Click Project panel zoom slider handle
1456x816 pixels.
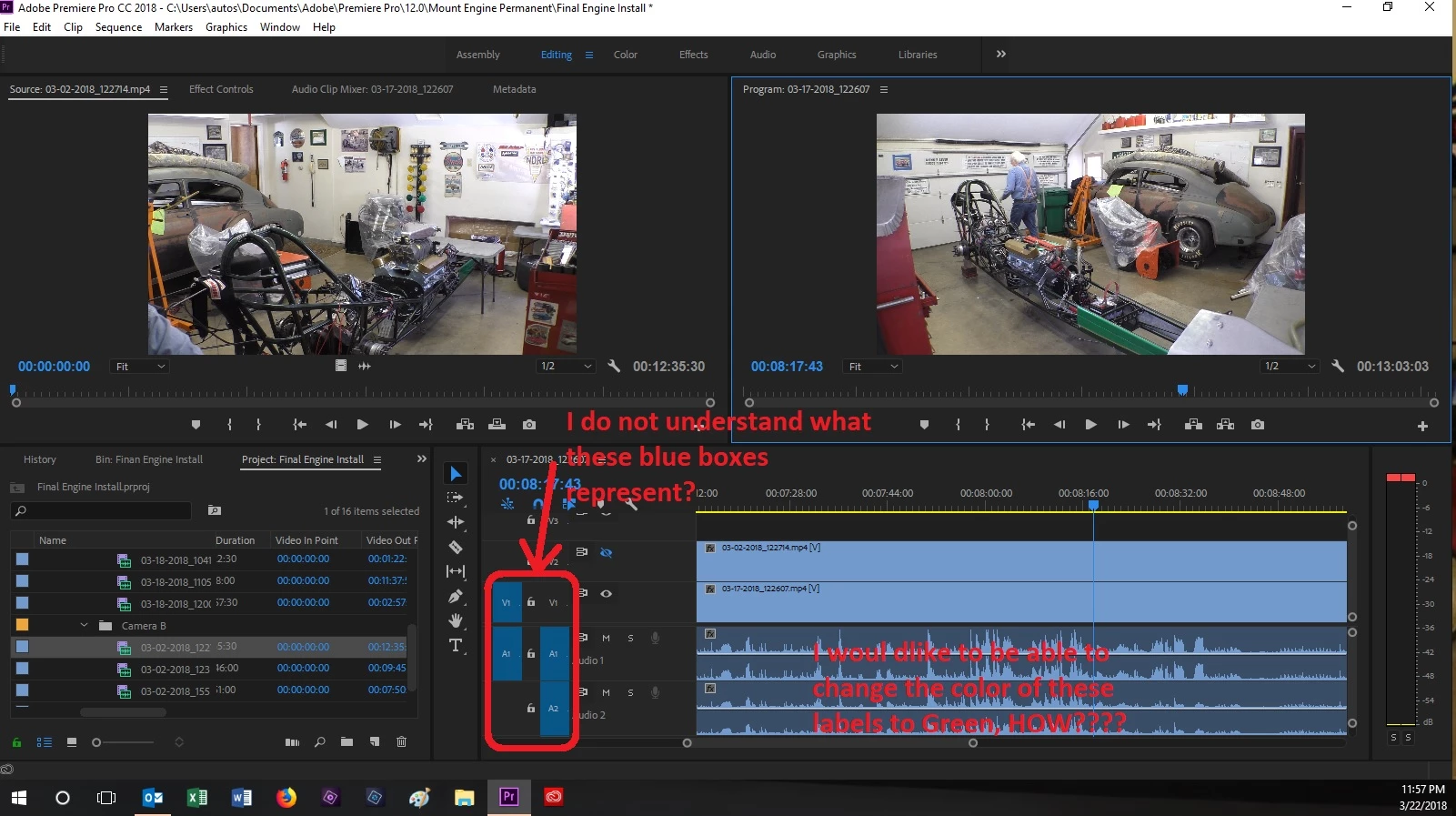(96, 742)
